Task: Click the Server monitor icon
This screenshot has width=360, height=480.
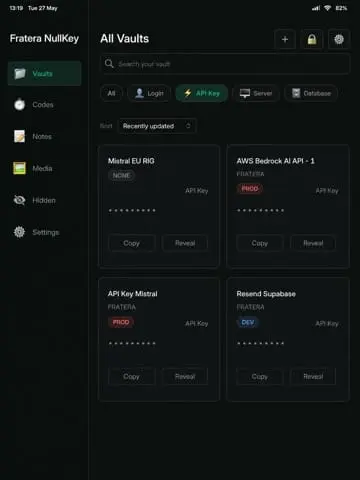Action: click(x=245, y=93)
